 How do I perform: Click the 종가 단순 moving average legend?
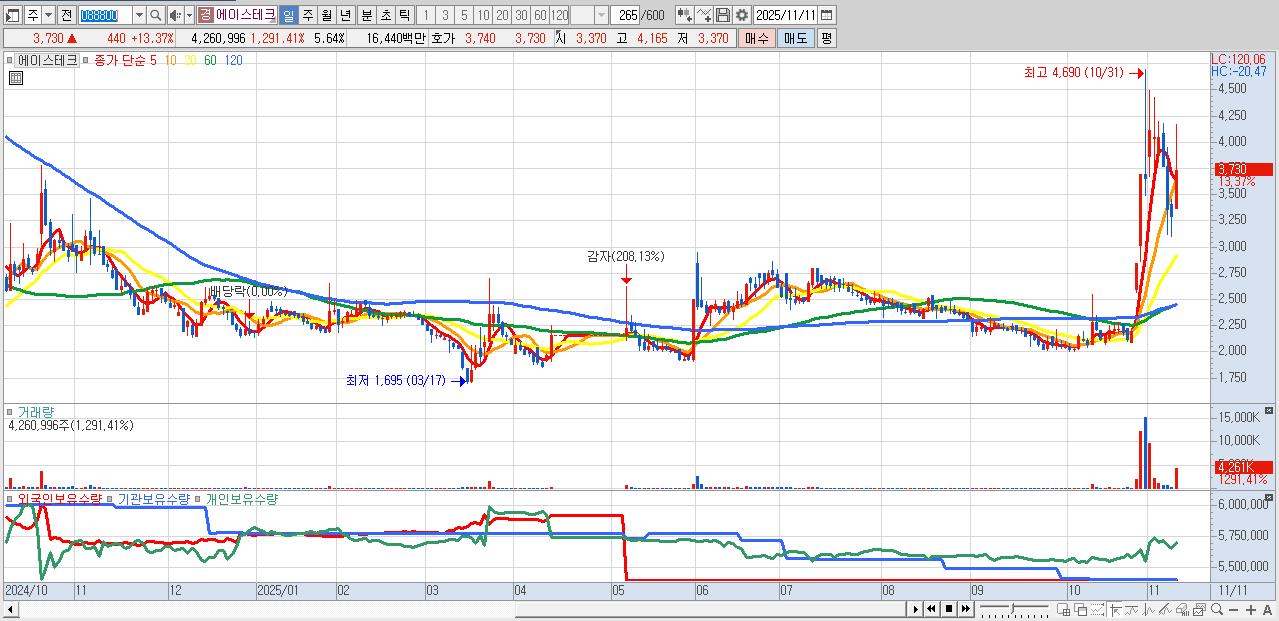(x=119, y=60)
